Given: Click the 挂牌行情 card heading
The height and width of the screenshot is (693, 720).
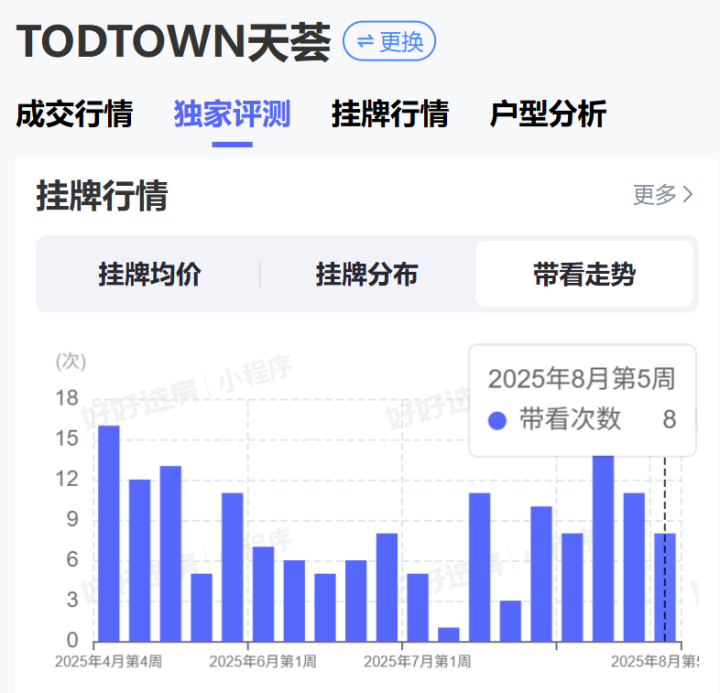Looking at the screenshot, I should 102,196.
